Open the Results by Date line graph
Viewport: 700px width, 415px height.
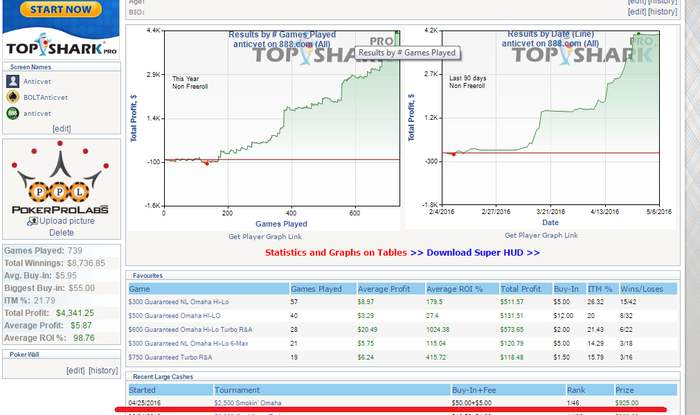[541, 127]
